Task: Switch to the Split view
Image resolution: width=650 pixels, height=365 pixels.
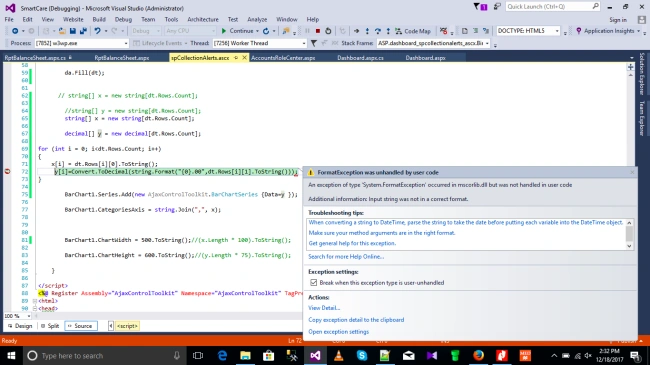Action: (x=50, y=326)
